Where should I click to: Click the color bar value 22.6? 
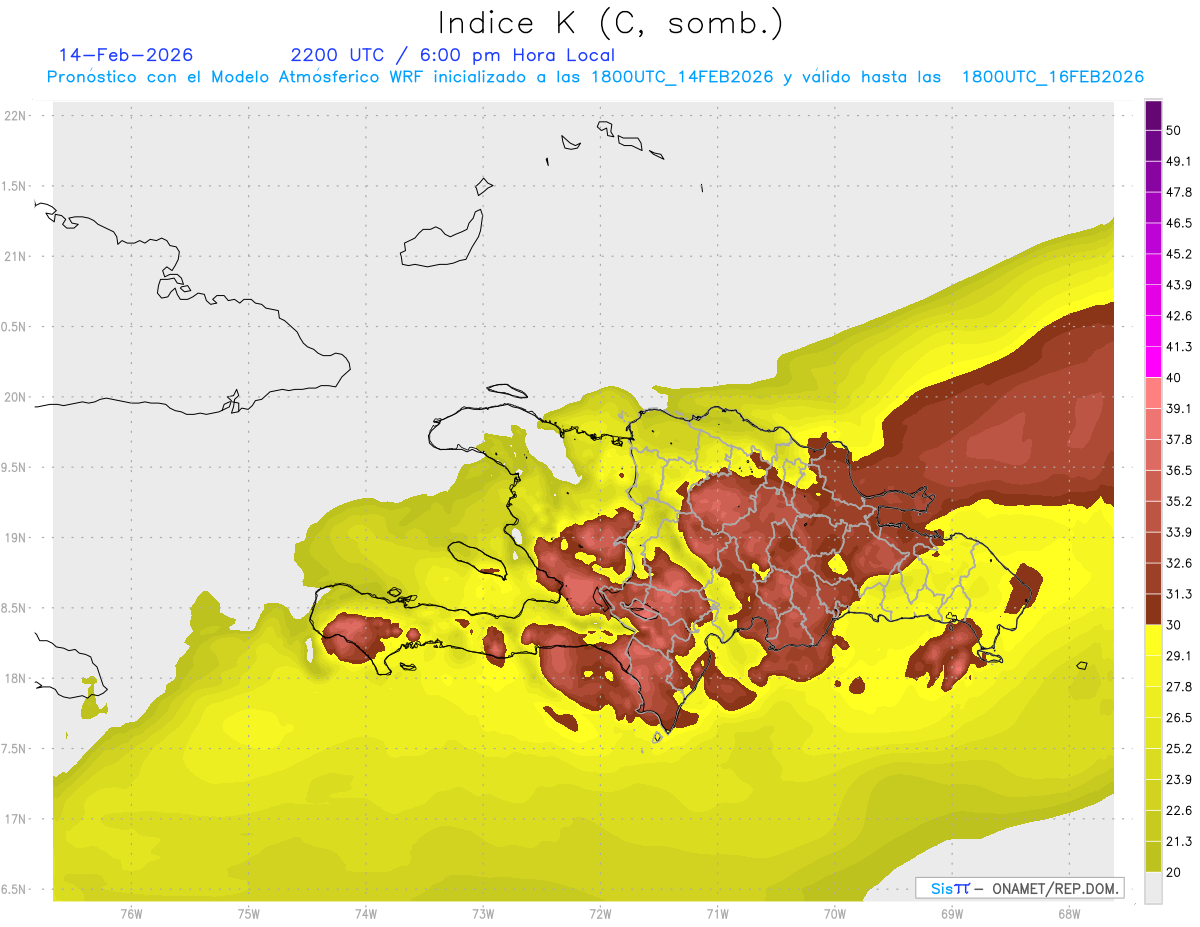point(1179,811)
